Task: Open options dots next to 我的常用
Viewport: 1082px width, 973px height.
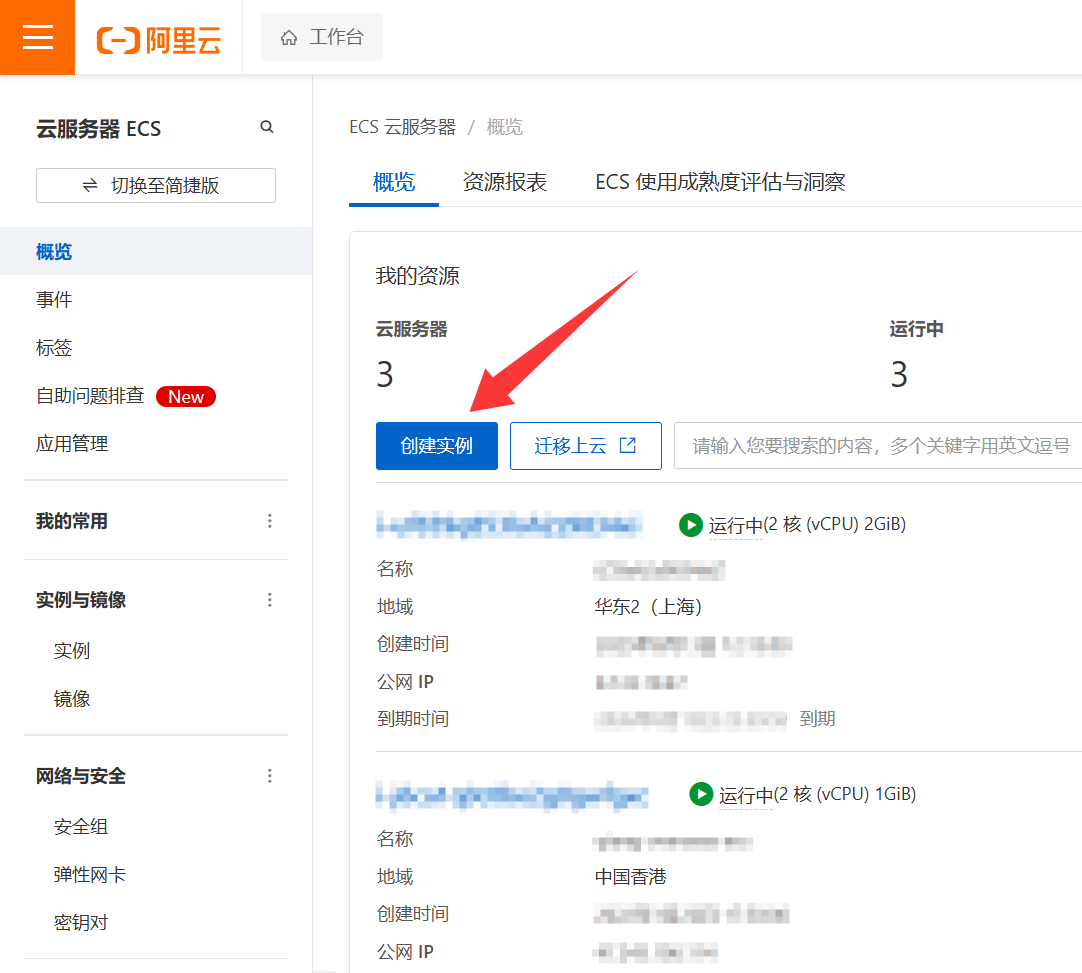Action: point(269,521)
